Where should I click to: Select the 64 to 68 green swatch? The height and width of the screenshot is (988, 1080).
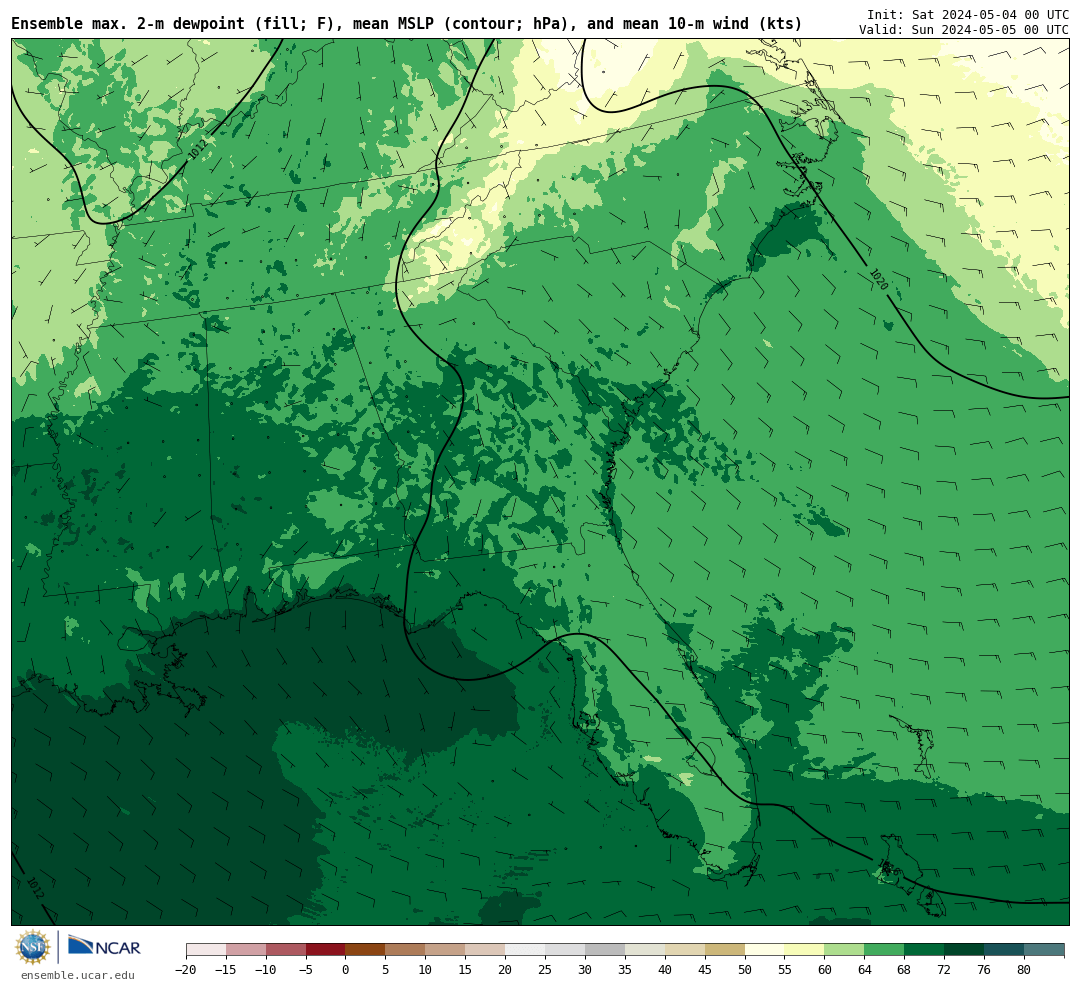(885, 950)
